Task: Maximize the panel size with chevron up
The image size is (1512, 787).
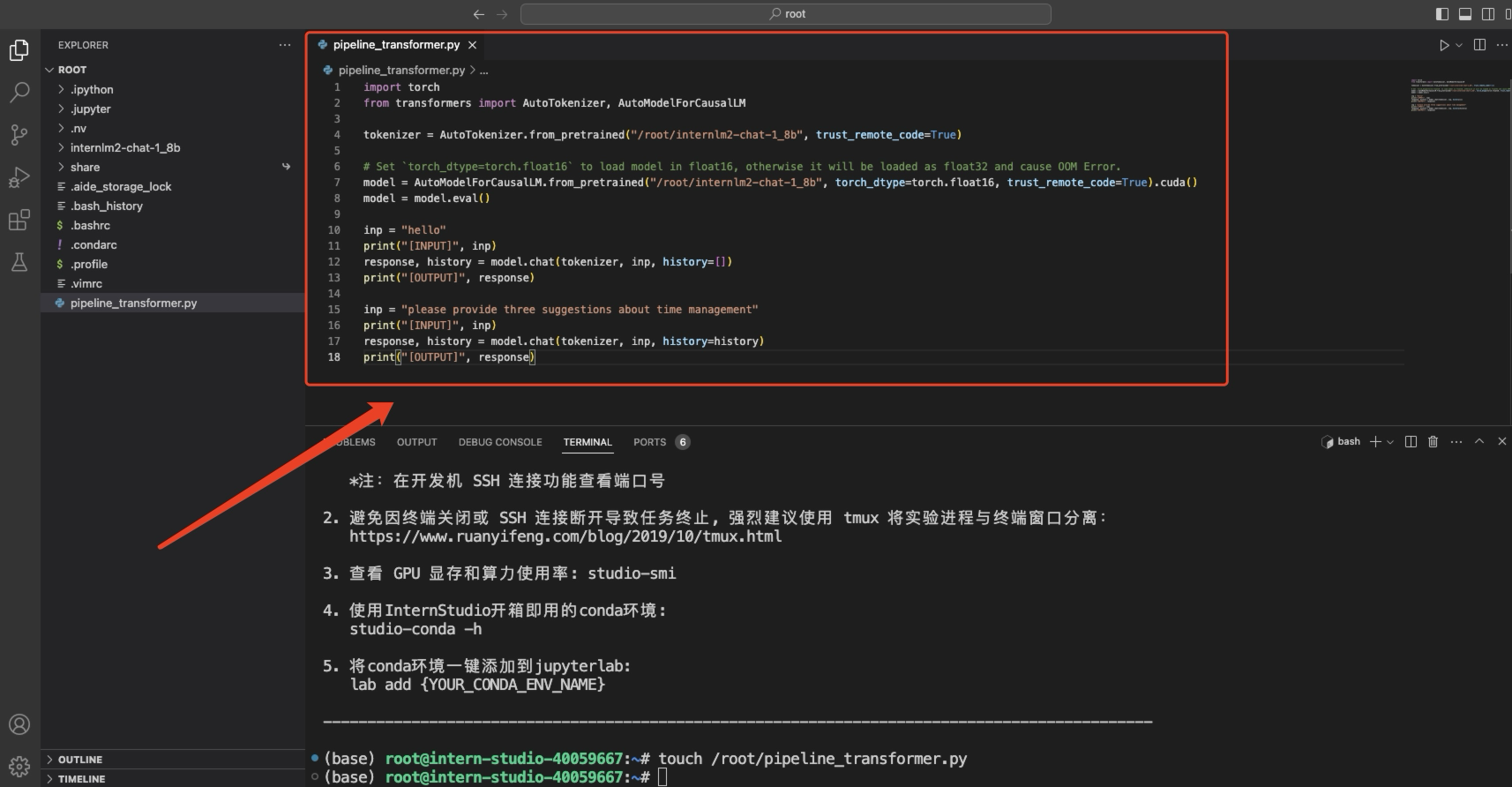Action: tap(1479, 442)
